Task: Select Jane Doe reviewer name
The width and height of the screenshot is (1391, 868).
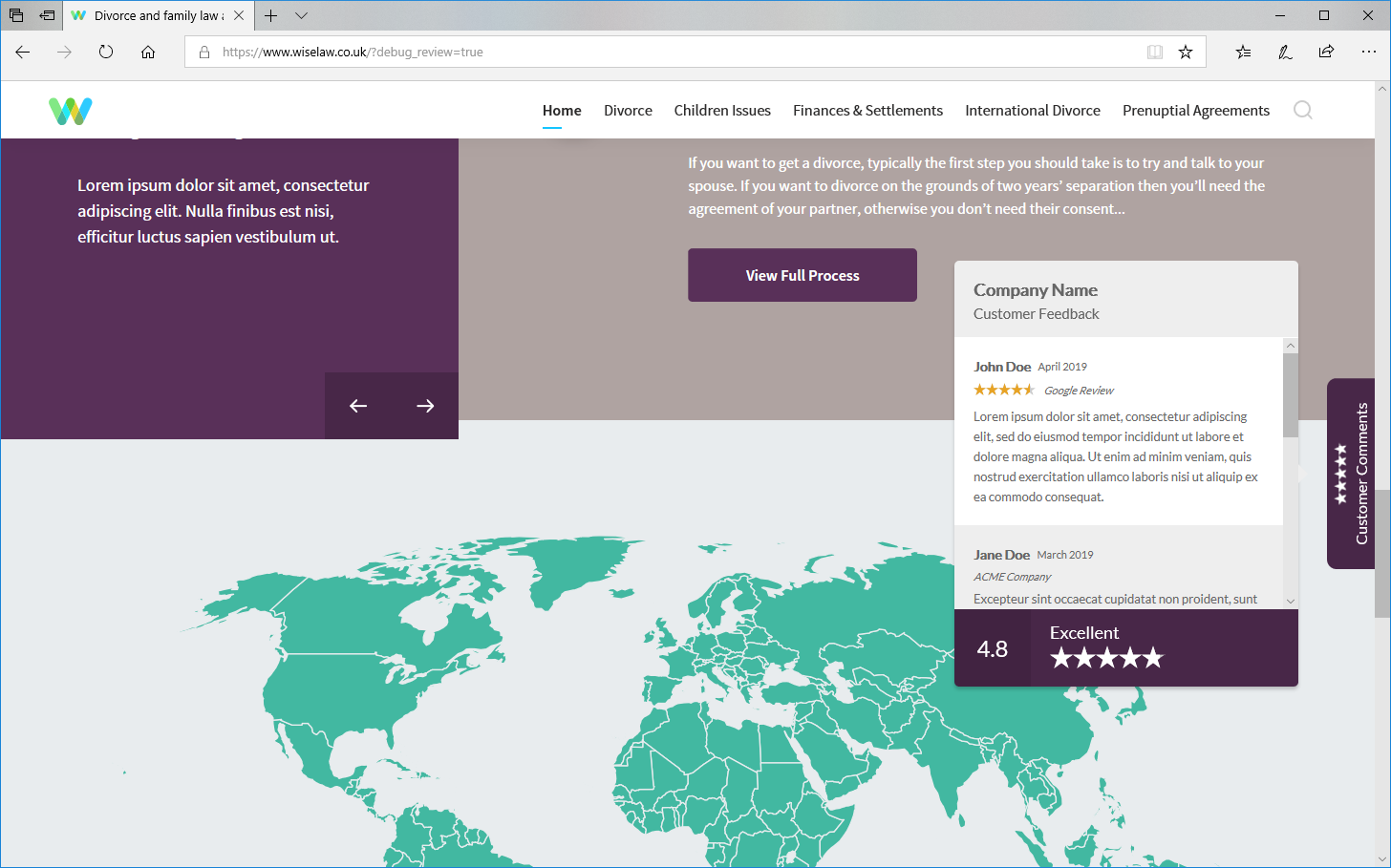Action: 1001,555
